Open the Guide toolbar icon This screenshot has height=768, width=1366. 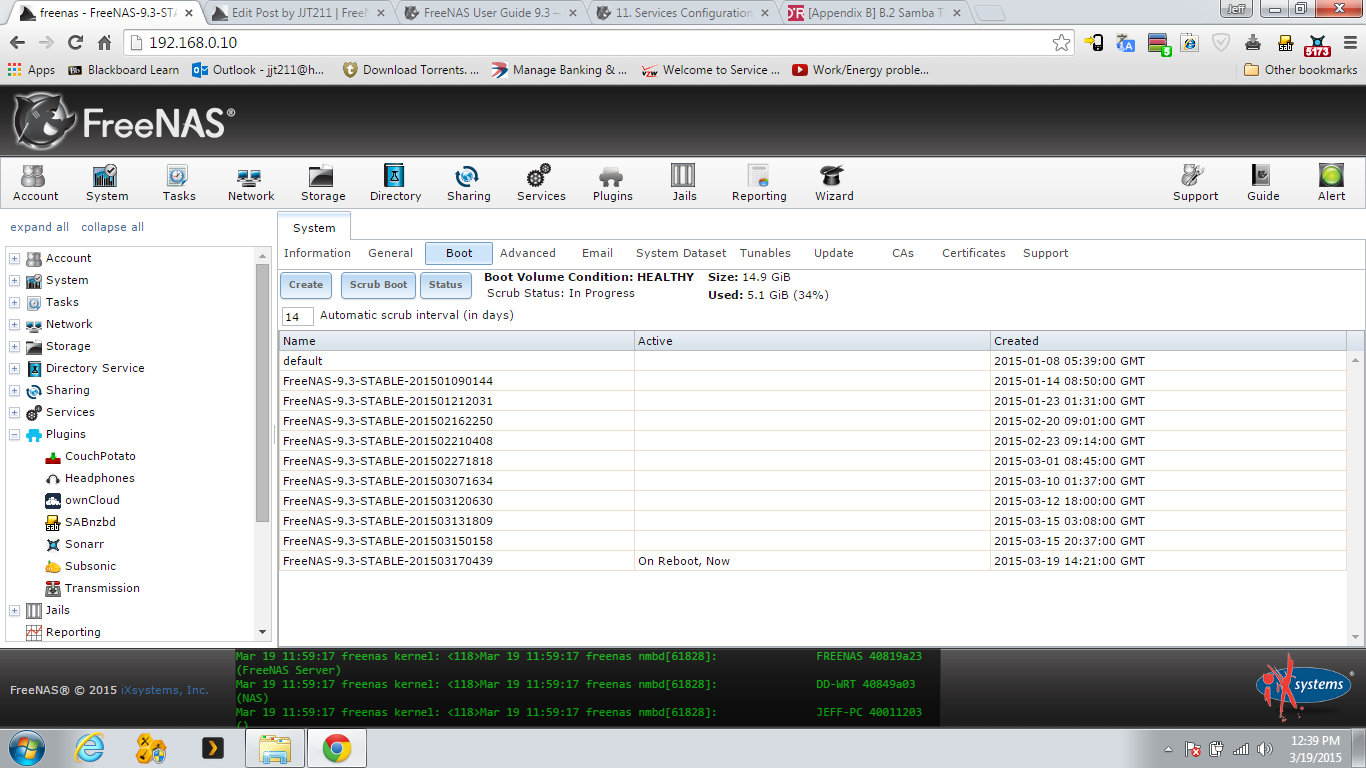(x=1263, y=183)
